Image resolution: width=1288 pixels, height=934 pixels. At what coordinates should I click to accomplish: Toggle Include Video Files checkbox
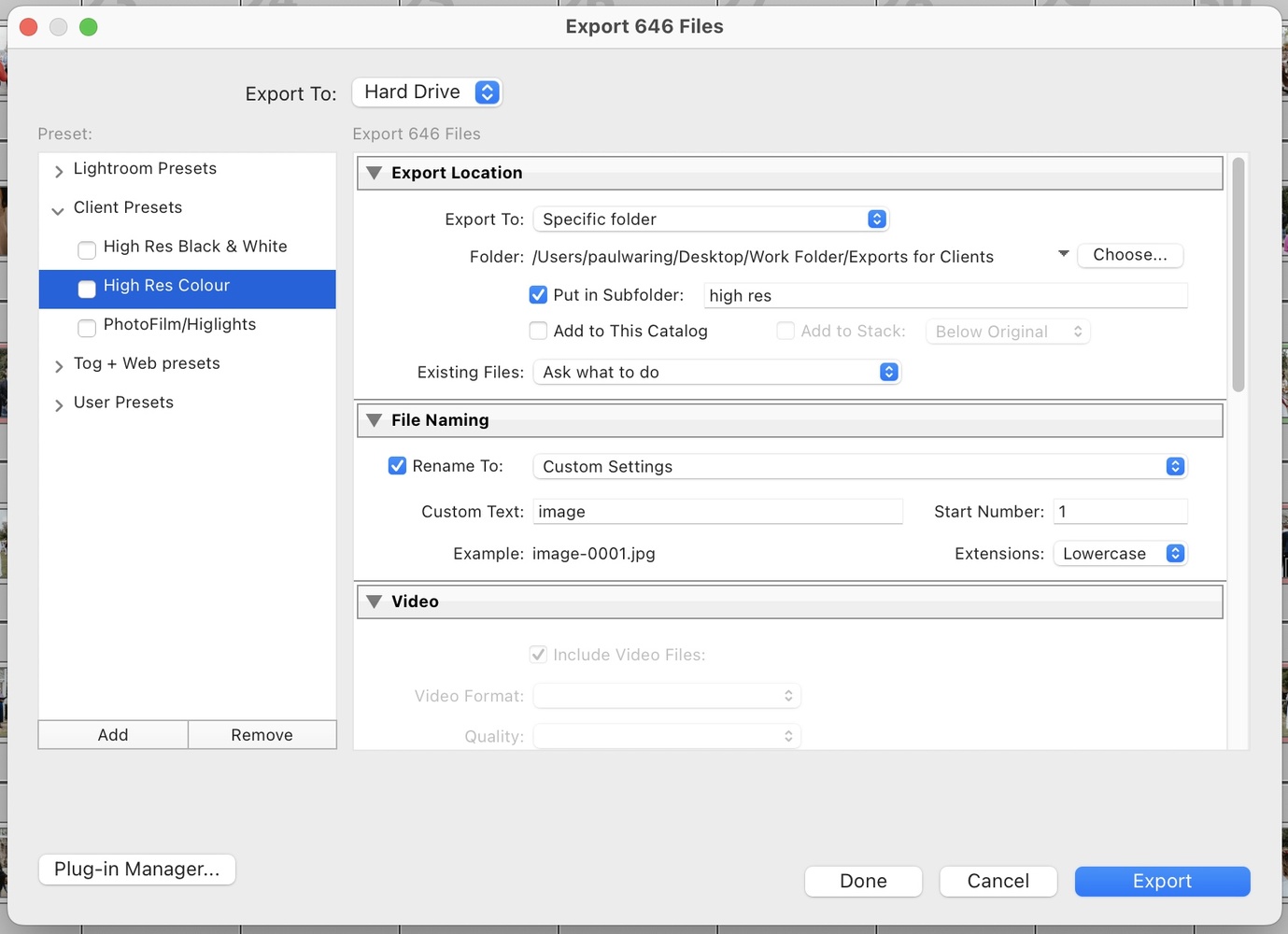pyautogui.click(x=538, y=655)
